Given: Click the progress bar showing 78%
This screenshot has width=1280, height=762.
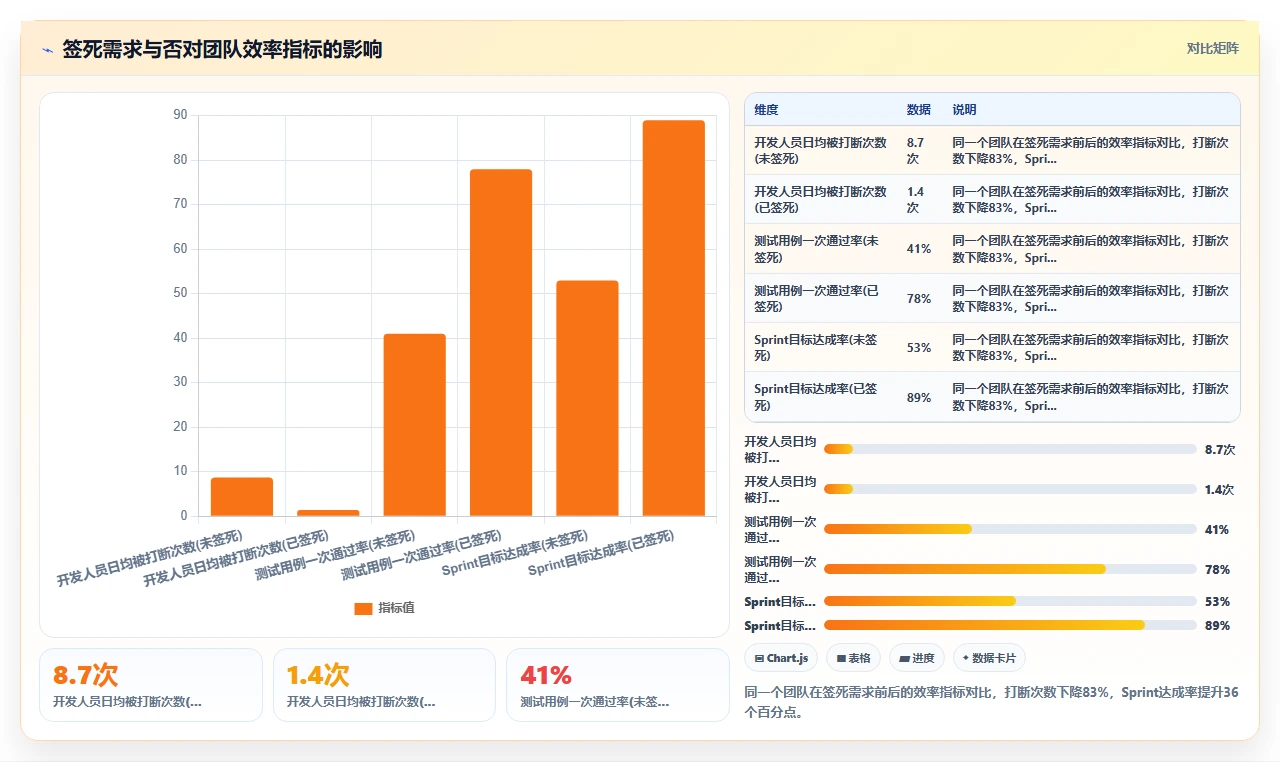Looking at the screenshot, I should [1010, 569].
